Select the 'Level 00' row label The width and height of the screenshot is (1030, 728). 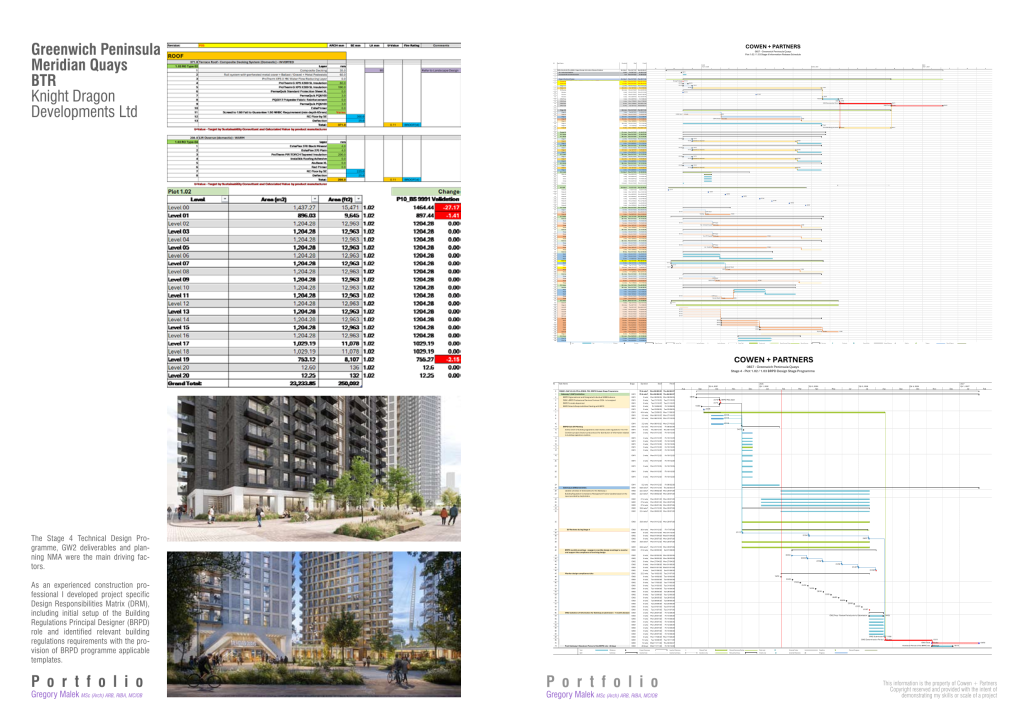tap(179, 208)
